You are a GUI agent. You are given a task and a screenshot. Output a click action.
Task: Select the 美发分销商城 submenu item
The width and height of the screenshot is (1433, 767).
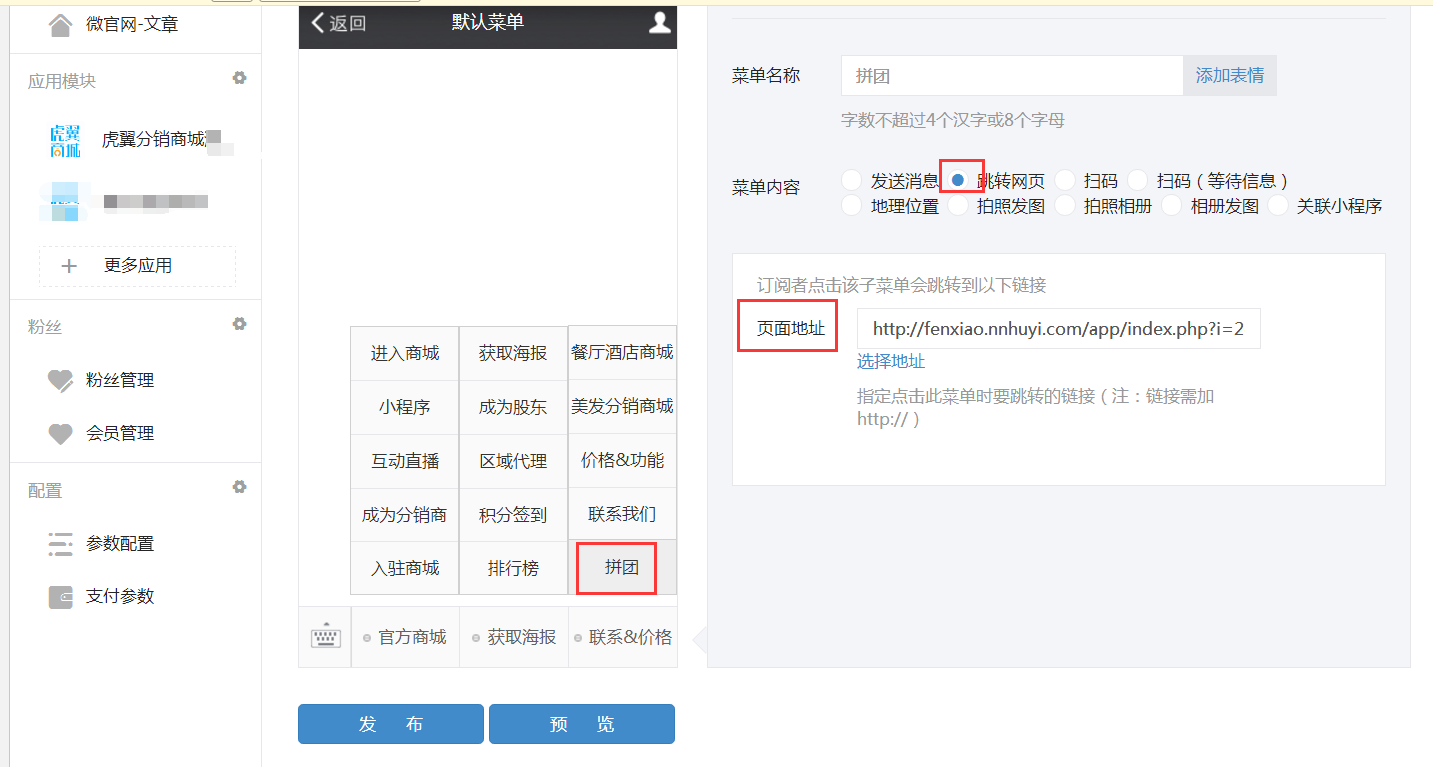coord(622,406)
